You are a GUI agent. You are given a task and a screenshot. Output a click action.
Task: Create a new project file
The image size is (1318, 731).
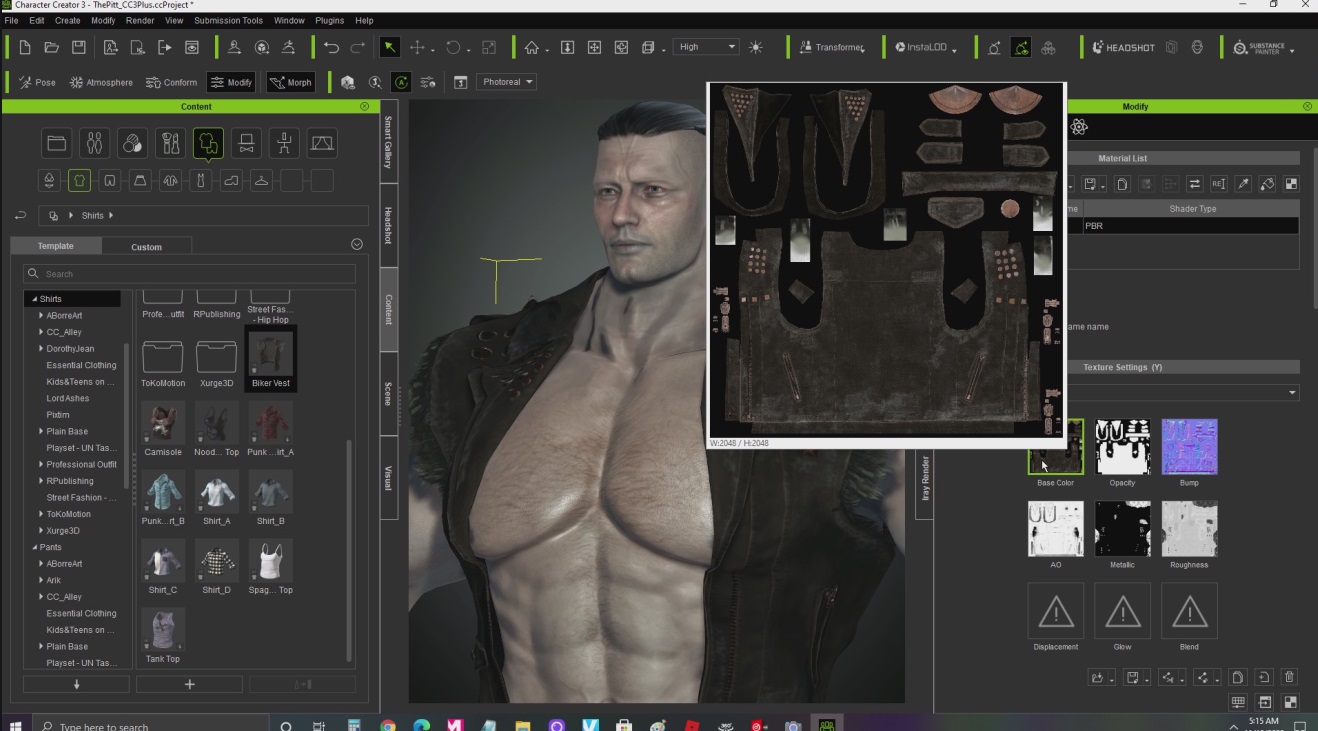25,47
